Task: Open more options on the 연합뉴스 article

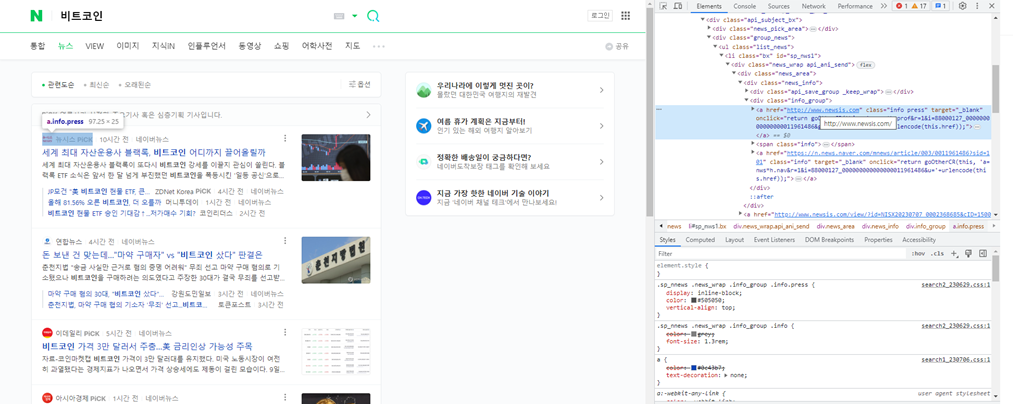Action: click(285, 242)
